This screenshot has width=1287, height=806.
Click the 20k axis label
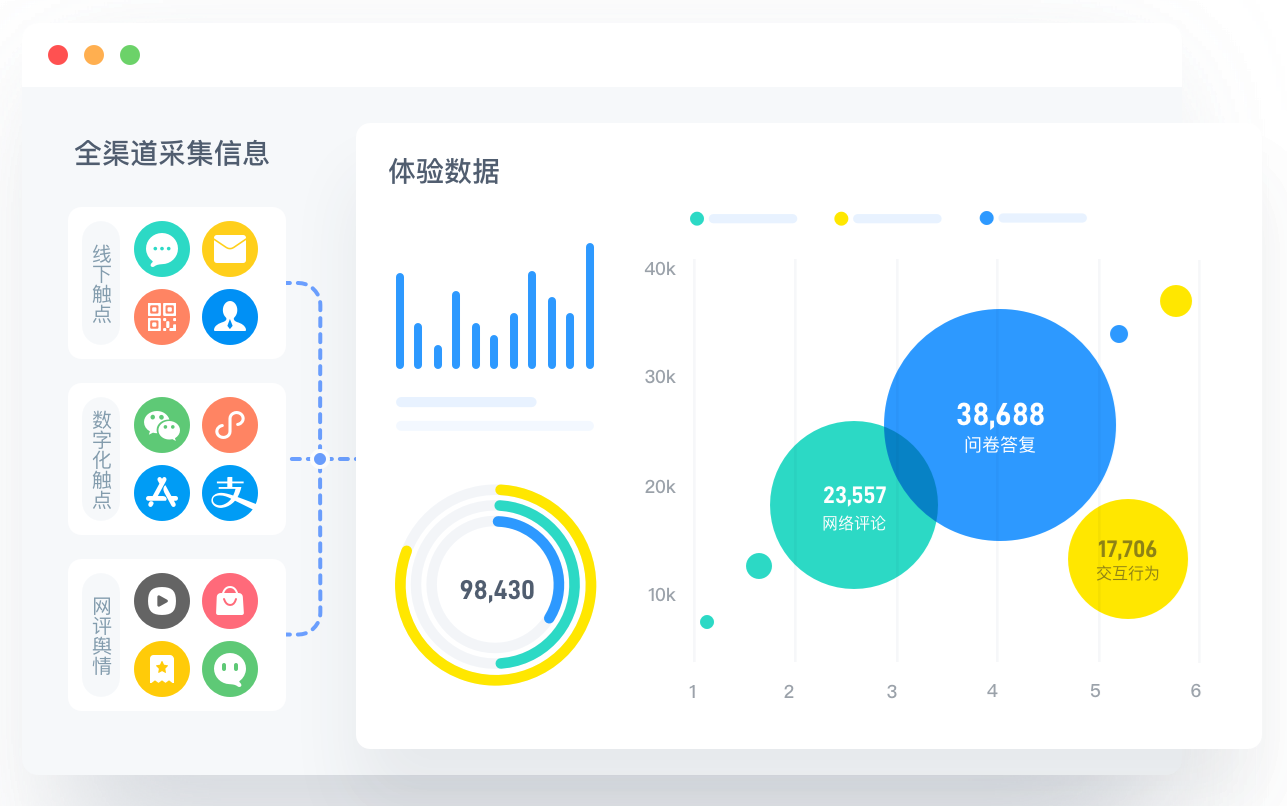[x=660, y=487]
